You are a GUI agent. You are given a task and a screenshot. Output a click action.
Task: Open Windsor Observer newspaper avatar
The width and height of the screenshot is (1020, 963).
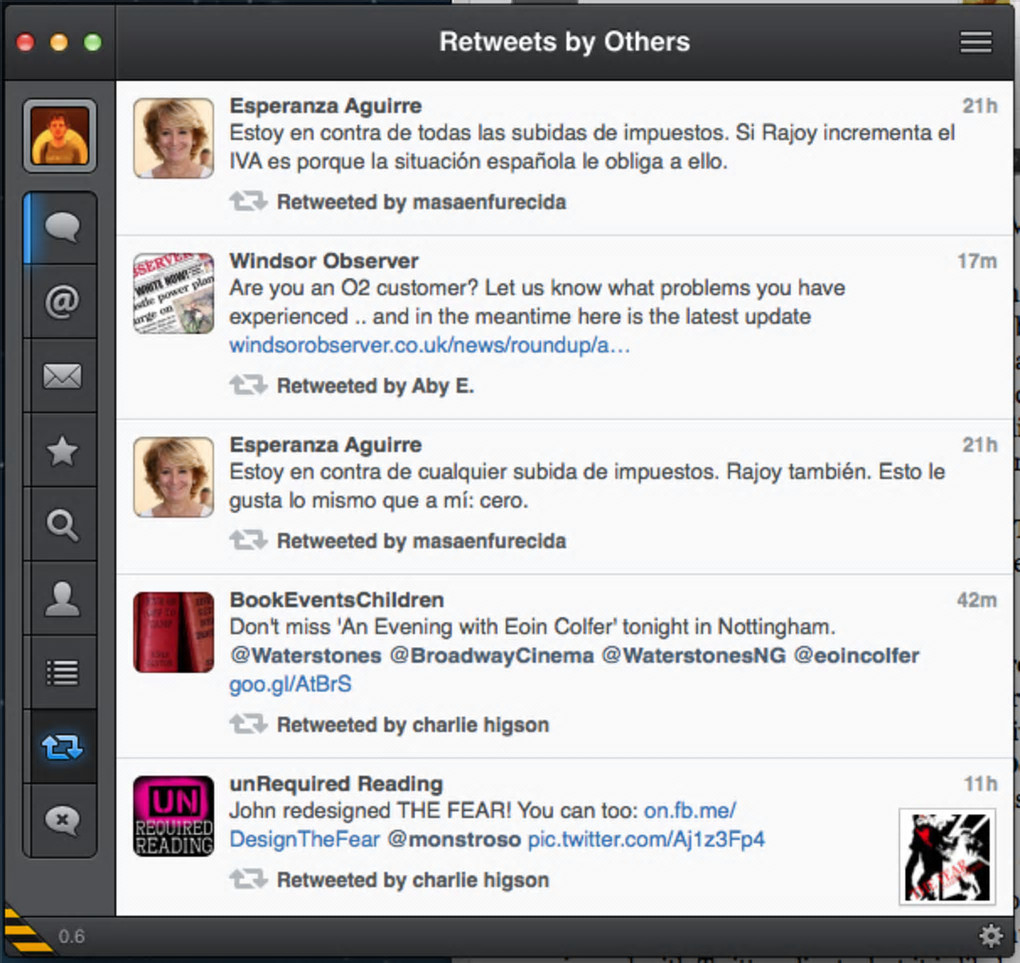tap(173, 293)
